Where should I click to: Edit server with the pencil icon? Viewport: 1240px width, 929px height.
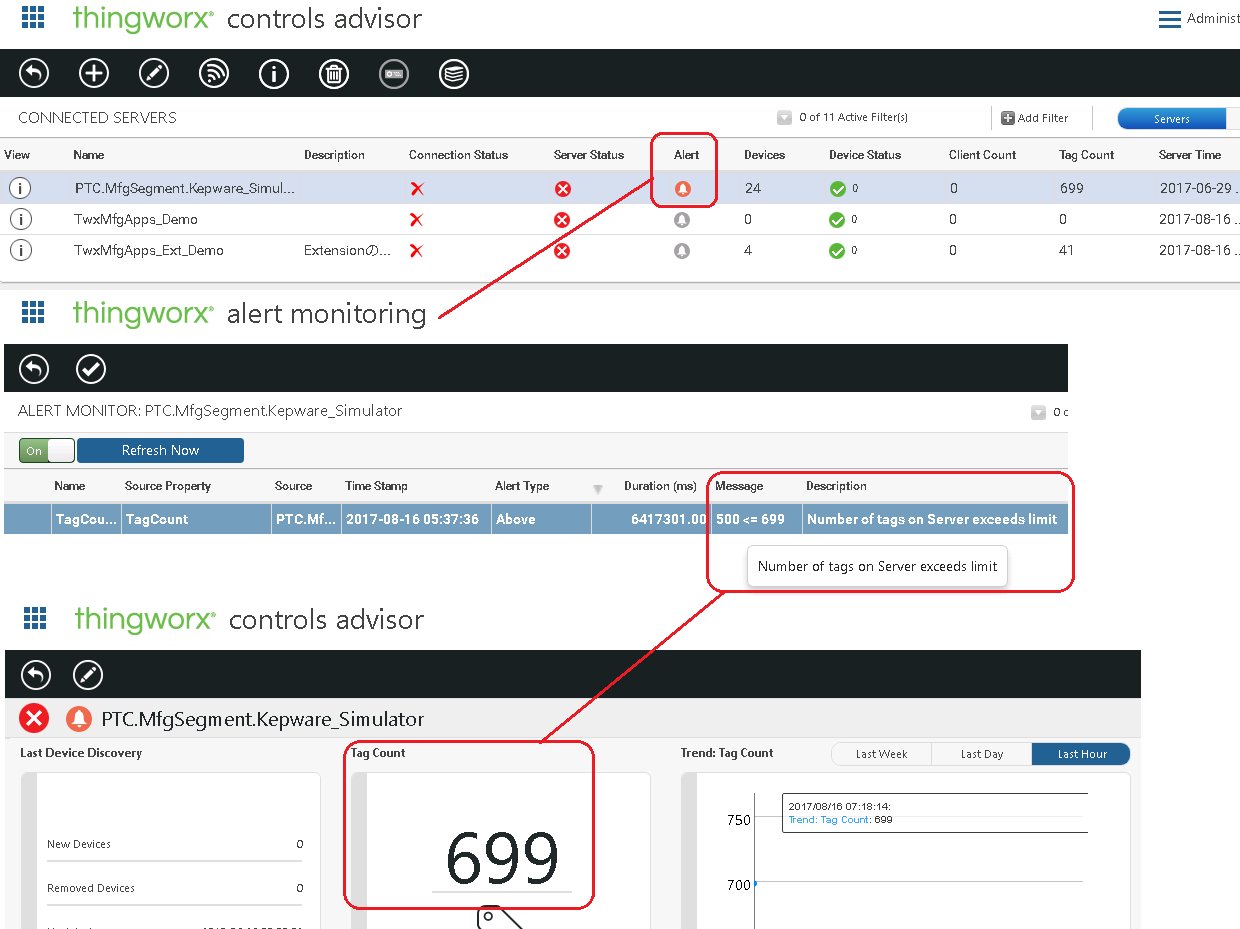click(154, 73)
